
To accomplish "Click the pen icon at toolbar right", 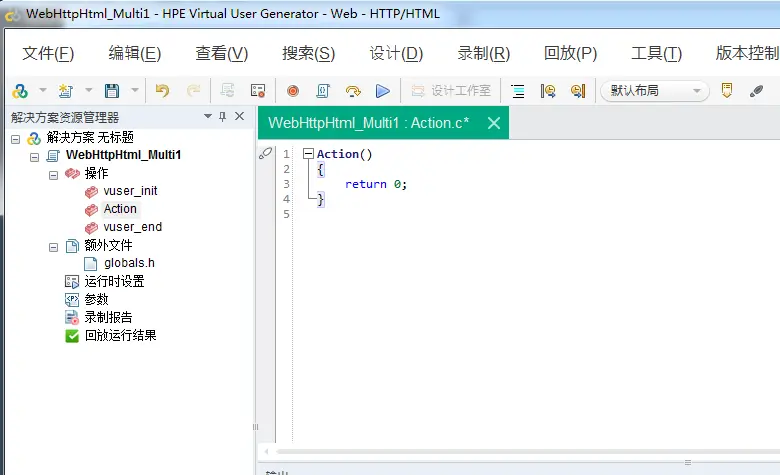I will tap(756, 91).
